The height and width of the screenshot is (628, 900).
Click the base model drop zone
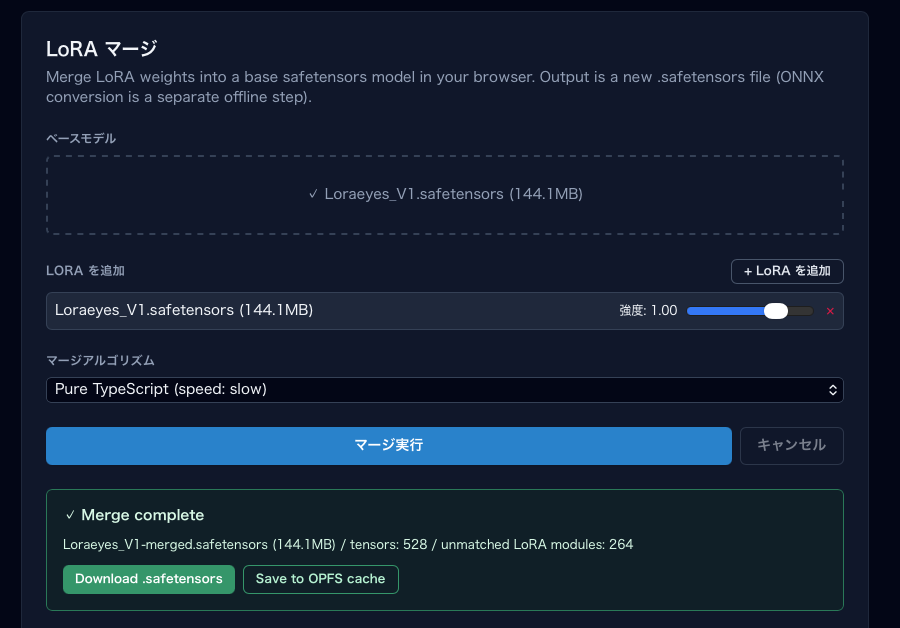[x=444, y=195]
